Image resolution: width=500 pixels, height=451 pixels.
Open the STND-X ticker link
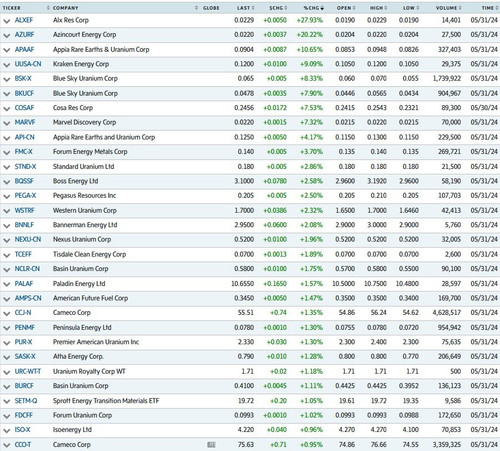tap(25, 166)
